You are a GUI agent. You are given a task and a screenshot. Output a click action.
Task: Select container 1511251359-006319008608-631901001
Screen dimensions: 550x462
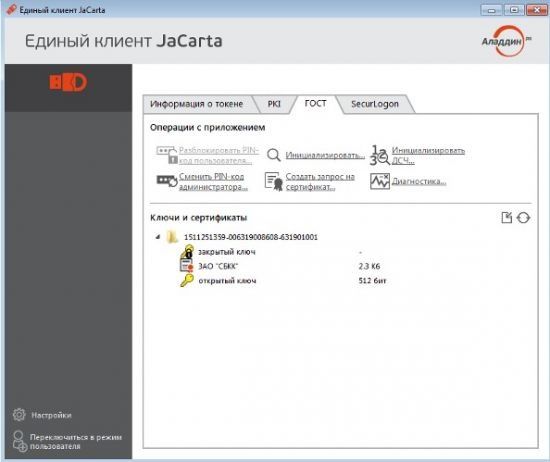click(x=251, y=237)
